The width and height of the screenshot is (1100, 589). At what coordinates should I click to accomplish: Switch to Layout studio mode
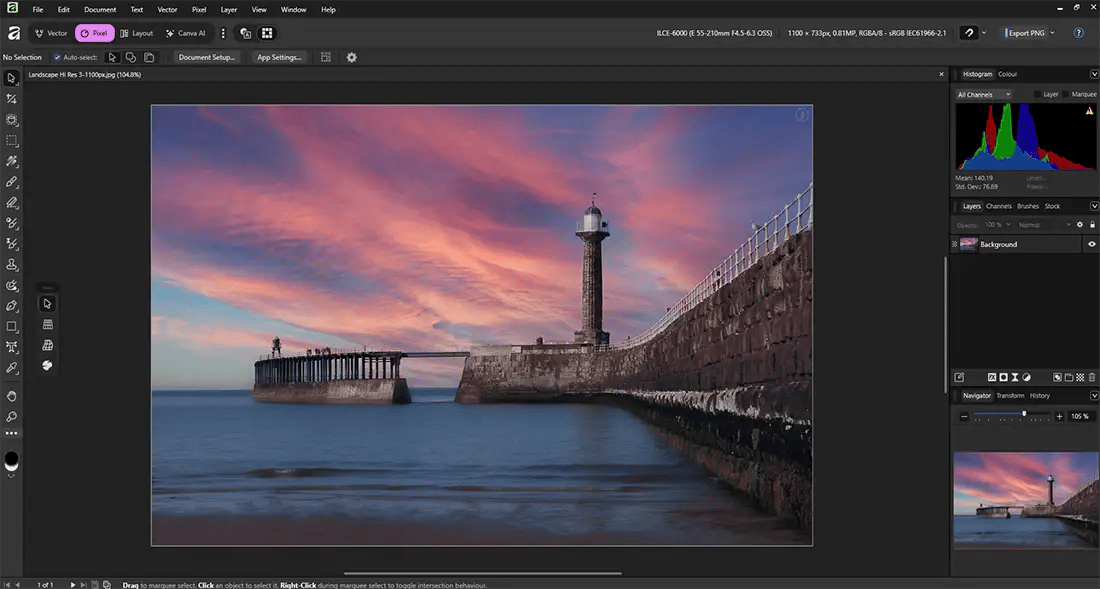pos(136,33)
